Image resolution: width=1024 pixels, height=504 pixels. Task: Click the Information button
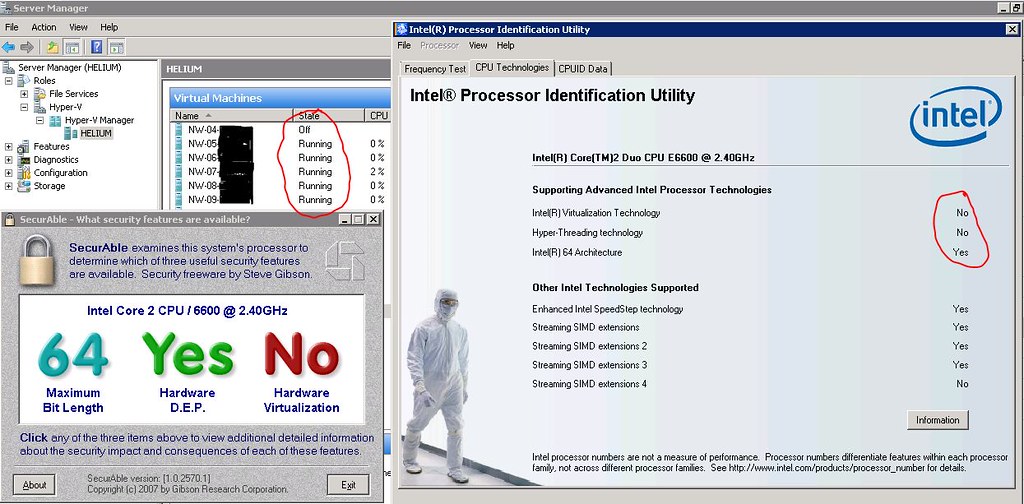tap(937, 420)
